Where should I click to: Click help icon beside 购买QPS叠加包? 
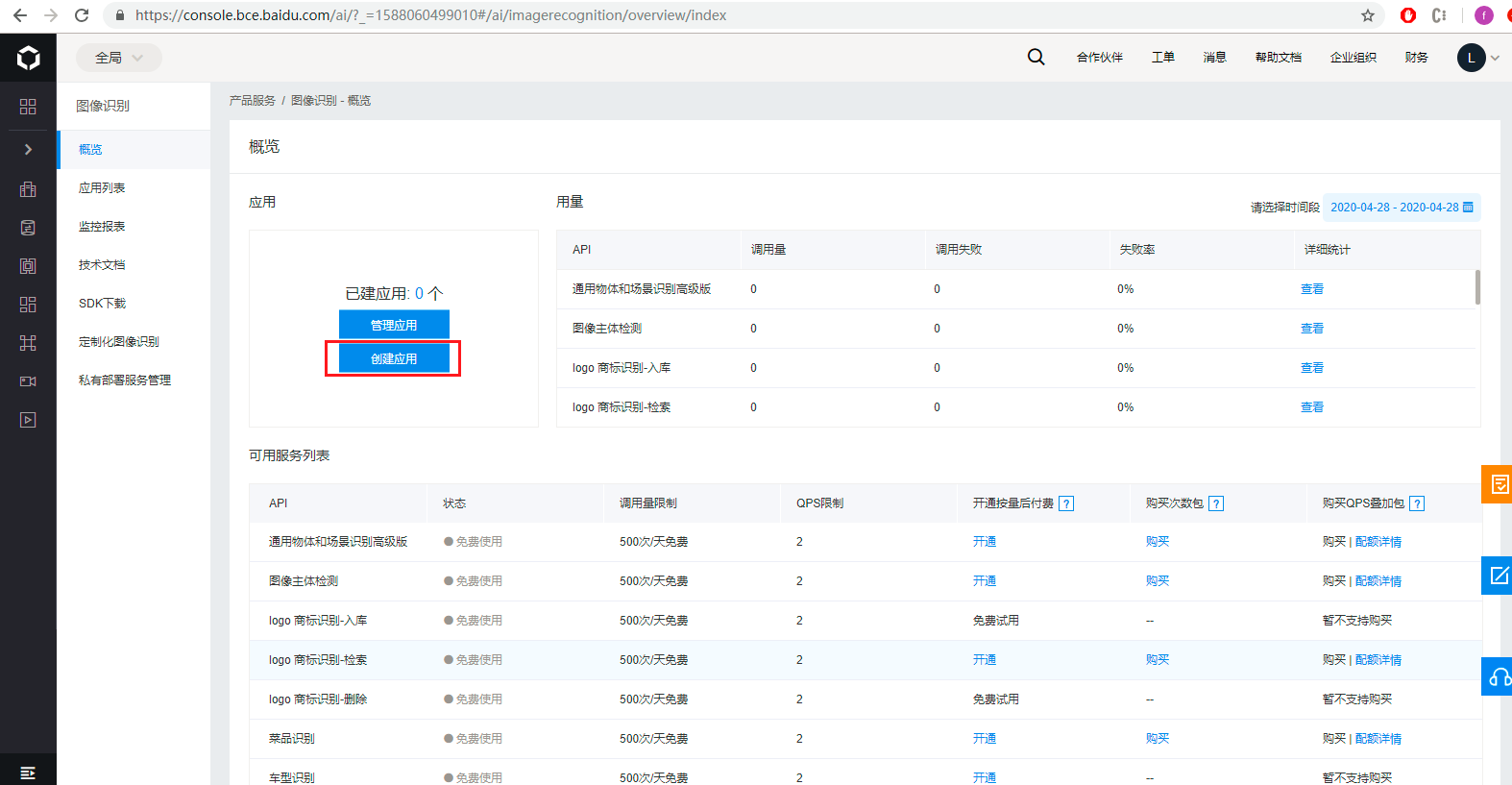1417,503
